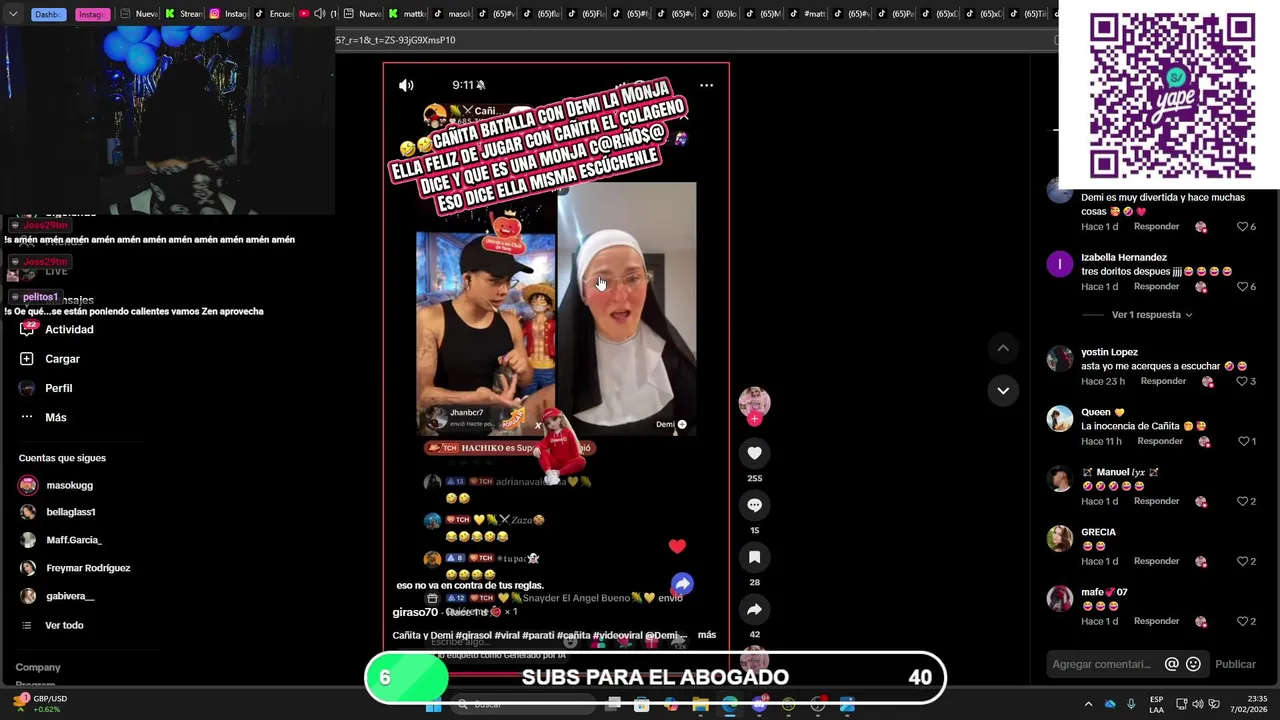Image resolution: width=1280 pixels, height=720 pixels.
Task: Open the video comments bubble icon
Action: point(754,505)
